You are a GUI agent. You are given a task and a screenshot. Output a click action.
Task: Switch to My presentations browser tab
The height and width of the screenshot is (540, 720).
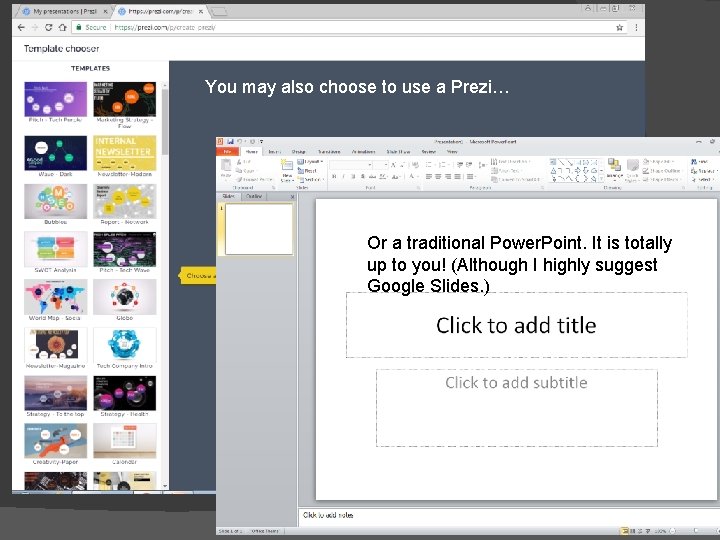coord(65,11)
